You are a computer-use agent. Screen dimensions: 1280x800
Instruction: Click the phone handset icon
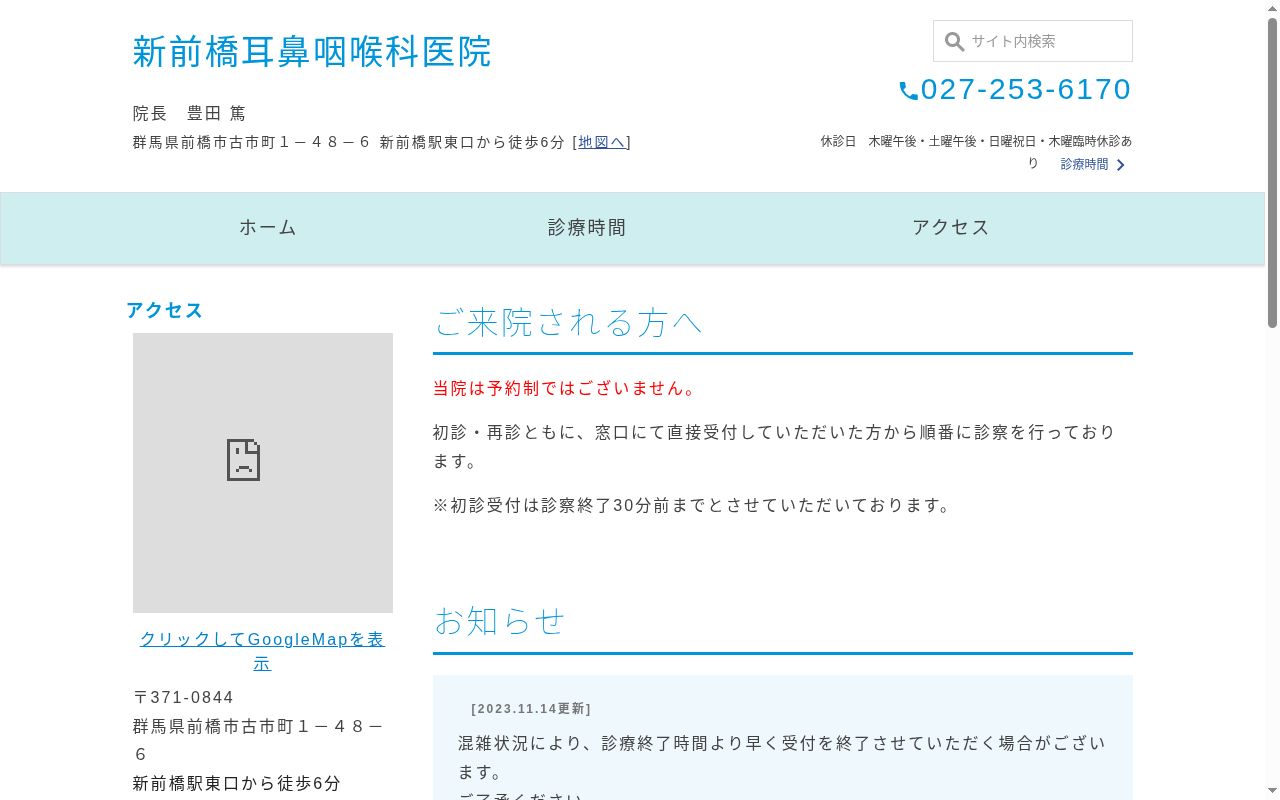point(908,92)
